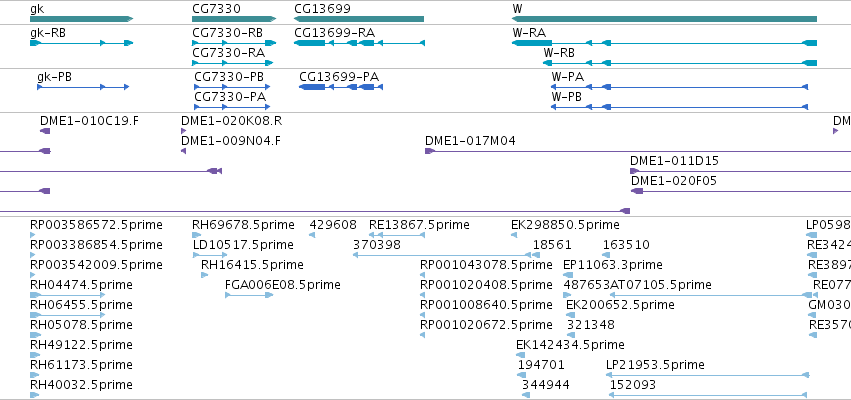Select the W-PB protein feature
Screen dimensions: 851x400
679,107
